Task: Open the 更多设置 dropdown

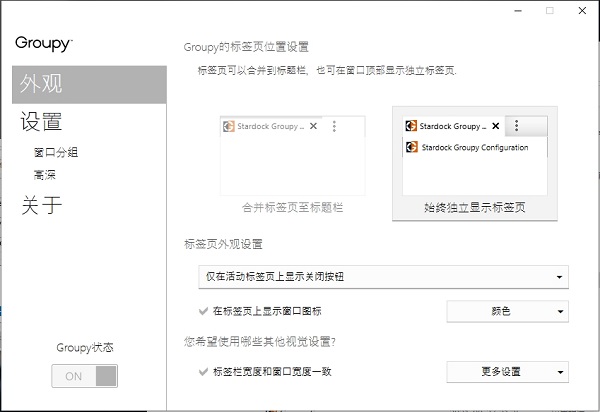Action: click(x=507, y=372)
